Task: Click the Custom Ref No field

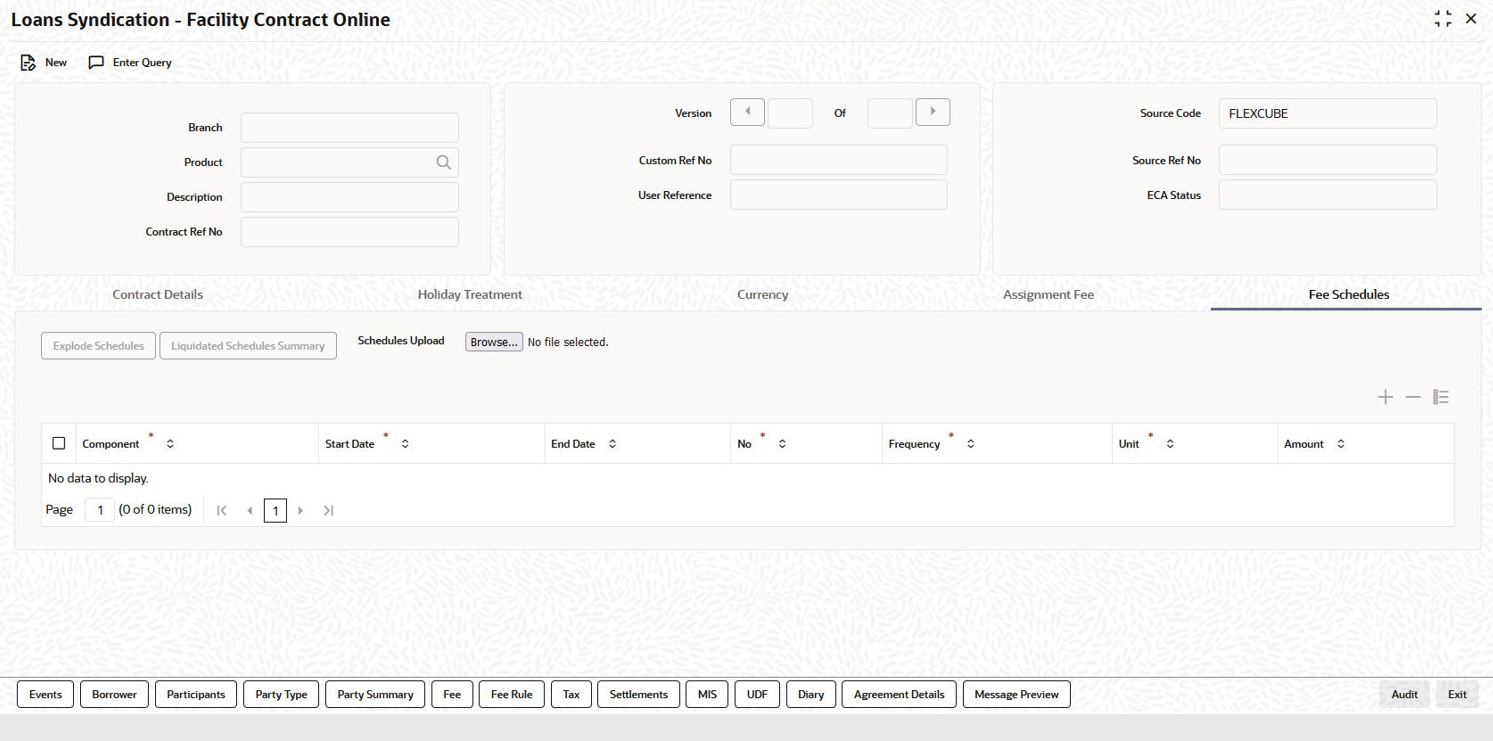Action: pyautogui.click(x=839, y=160)
